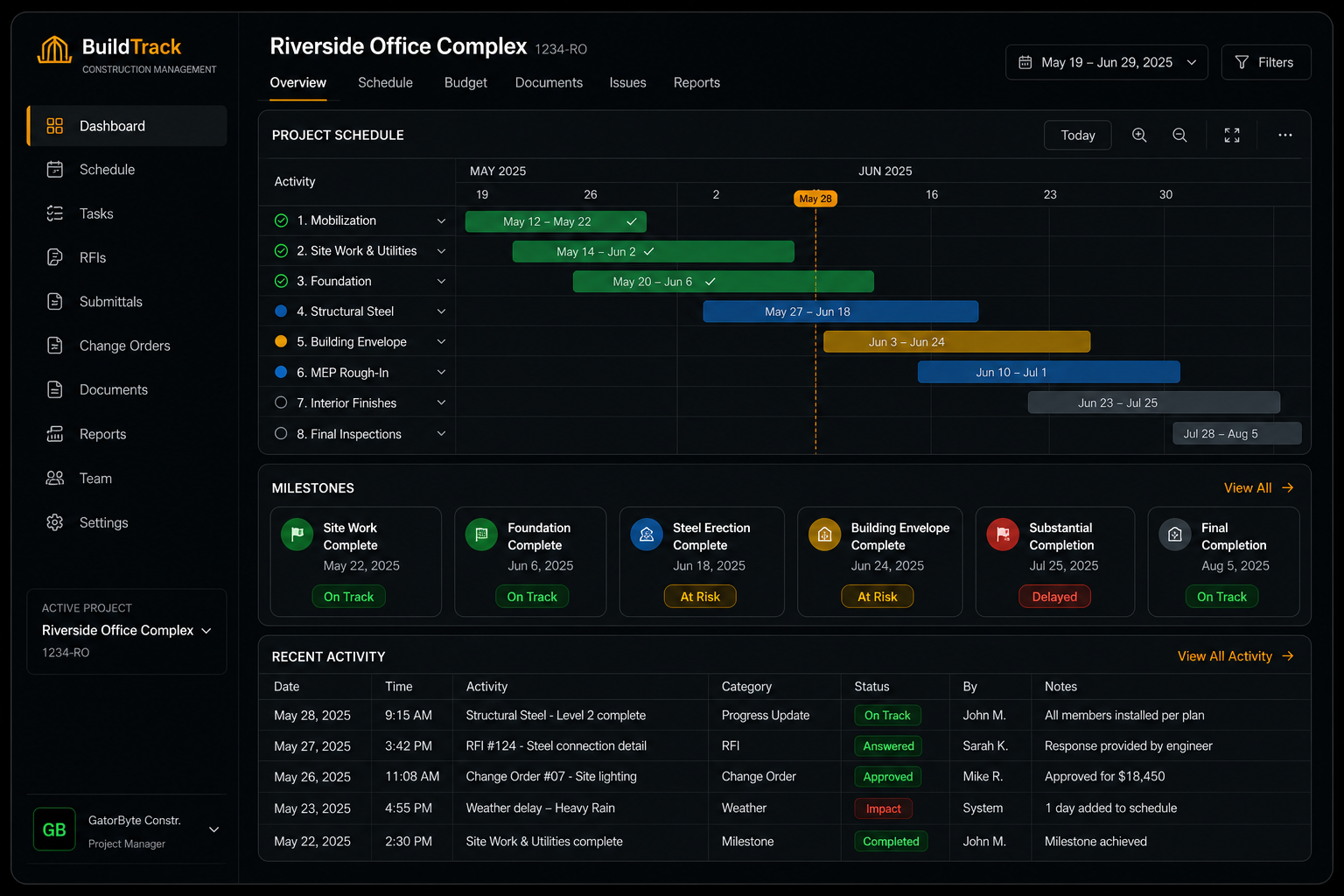Switch to the Reports tab
Screen dimensions: 1344x896
pos(696,82)
